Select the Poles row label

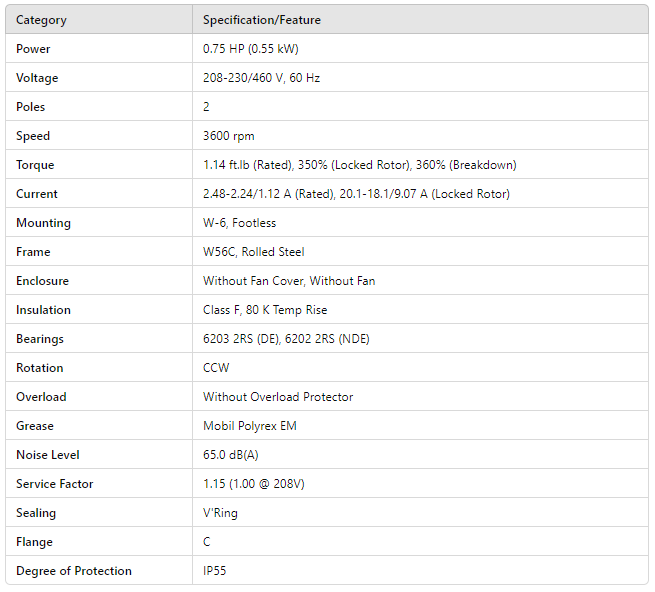click(x=31, y=107)
